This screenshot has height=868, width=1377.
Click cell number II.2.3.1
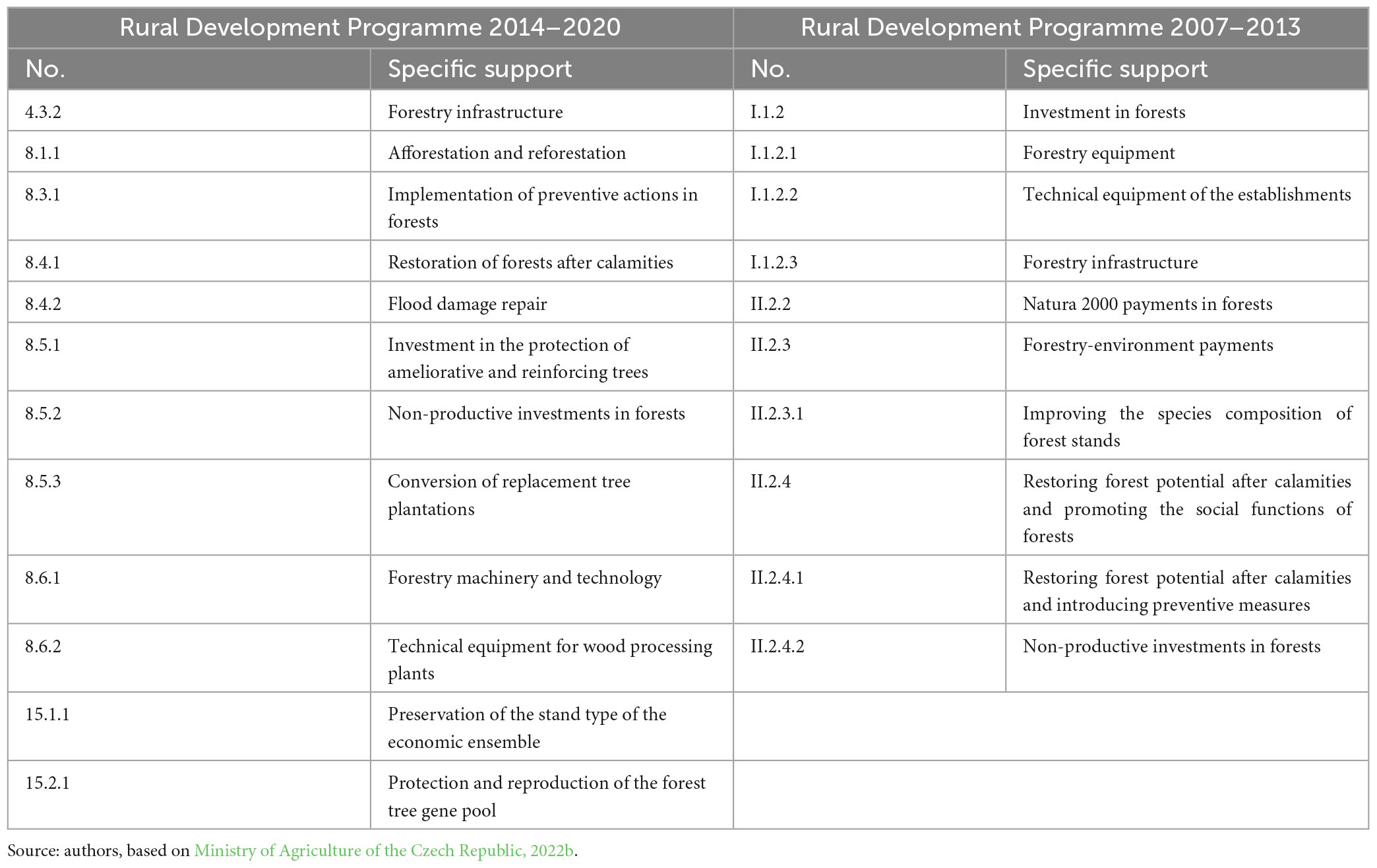coord(870,425)
